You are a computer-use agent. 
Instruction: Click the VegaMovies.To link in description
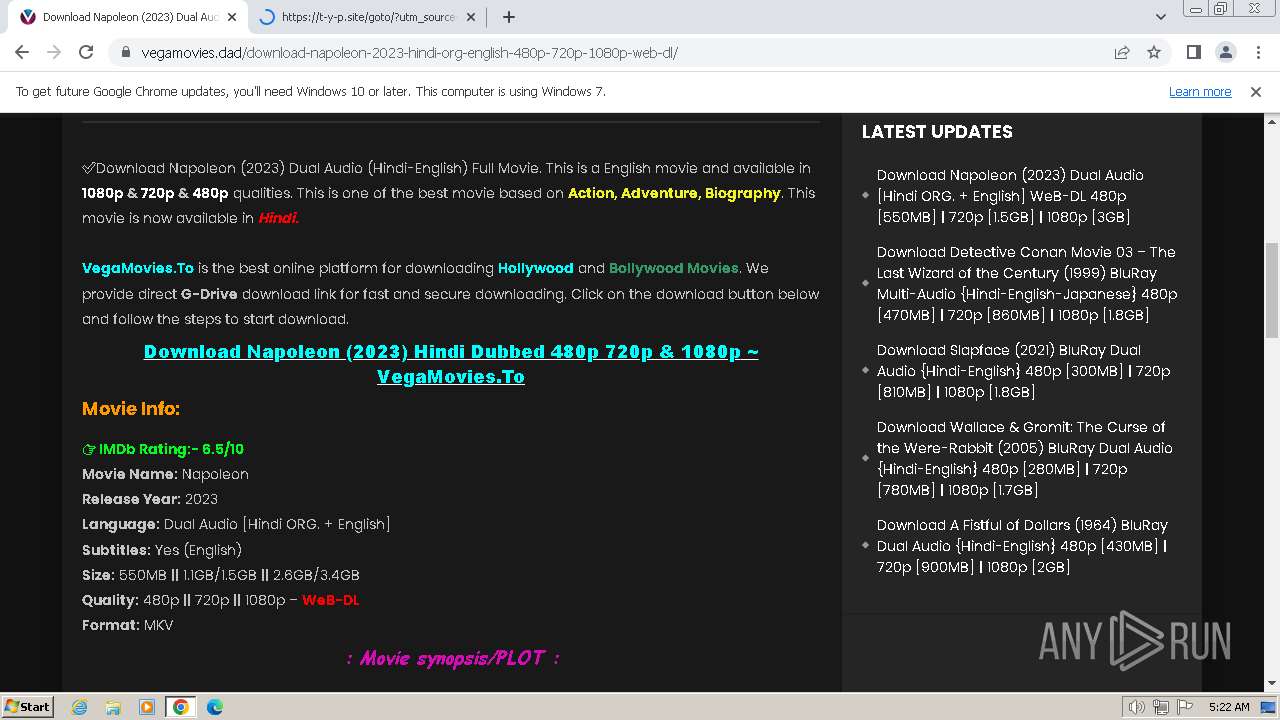click(x=138, y=268)
